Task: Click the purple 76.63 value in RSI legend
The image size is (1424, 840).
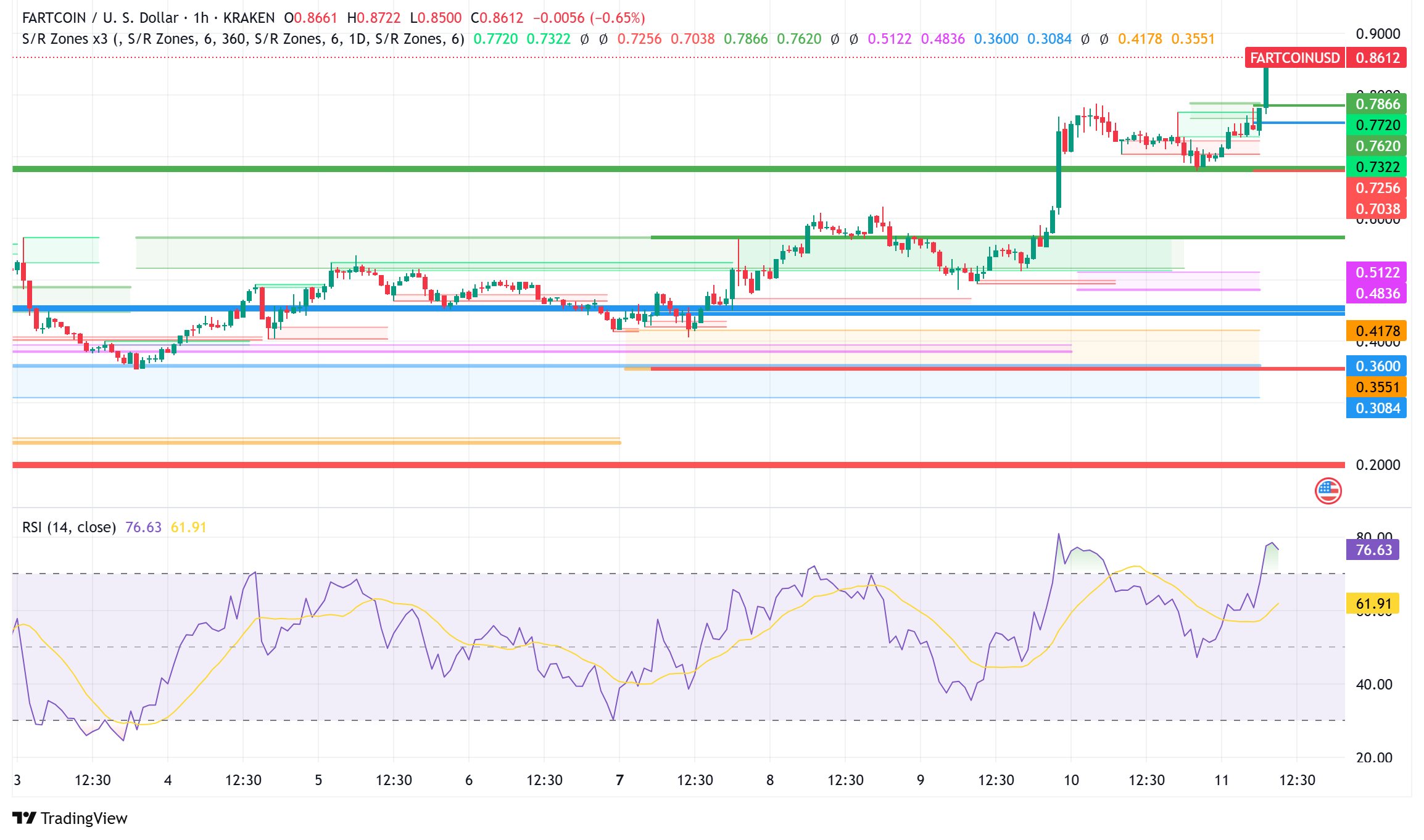Action: (x=143, y=527)
